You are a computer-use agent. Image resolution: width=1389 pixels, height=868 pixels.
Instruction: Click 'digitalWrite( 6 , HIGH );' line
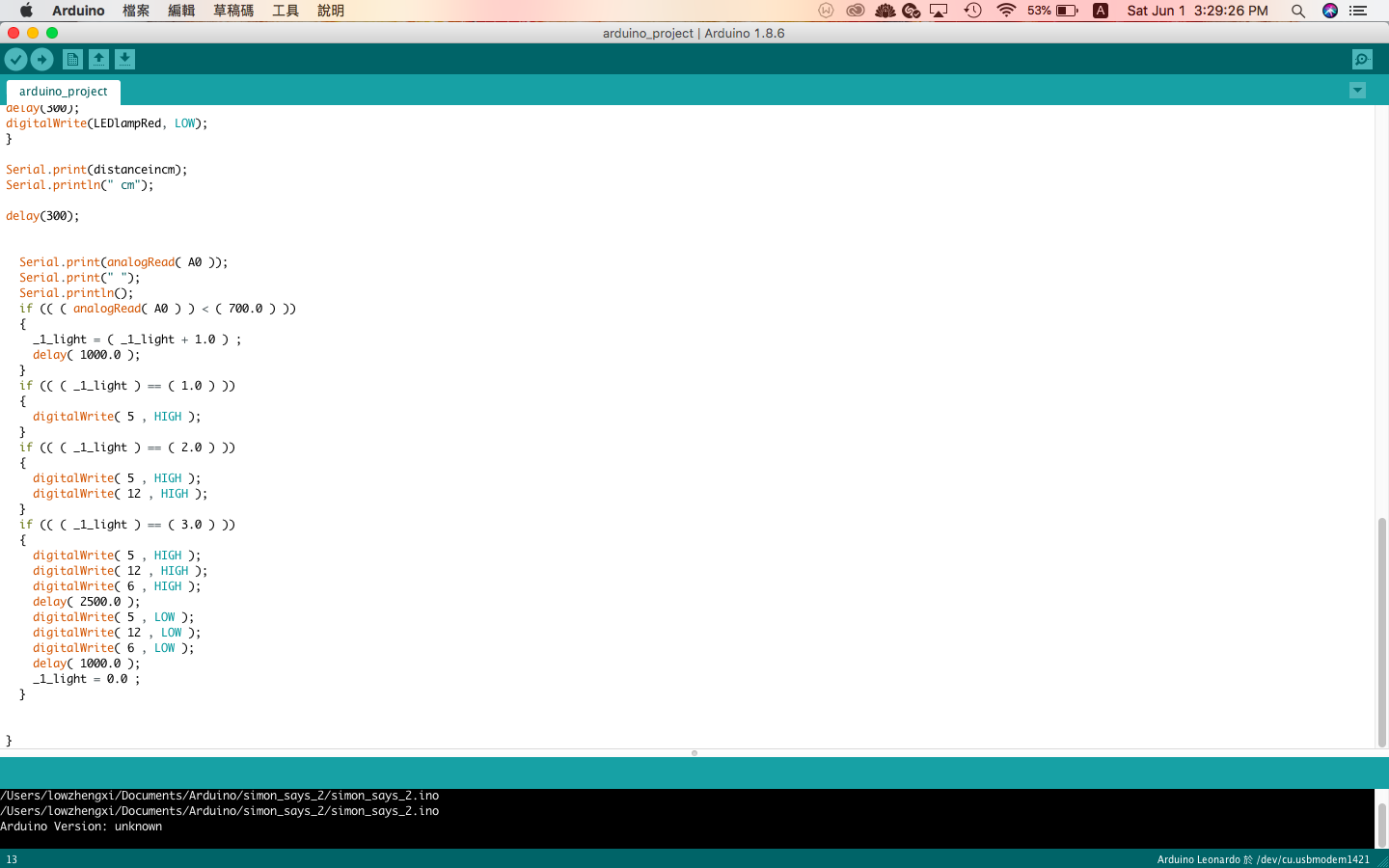(117, 586)
